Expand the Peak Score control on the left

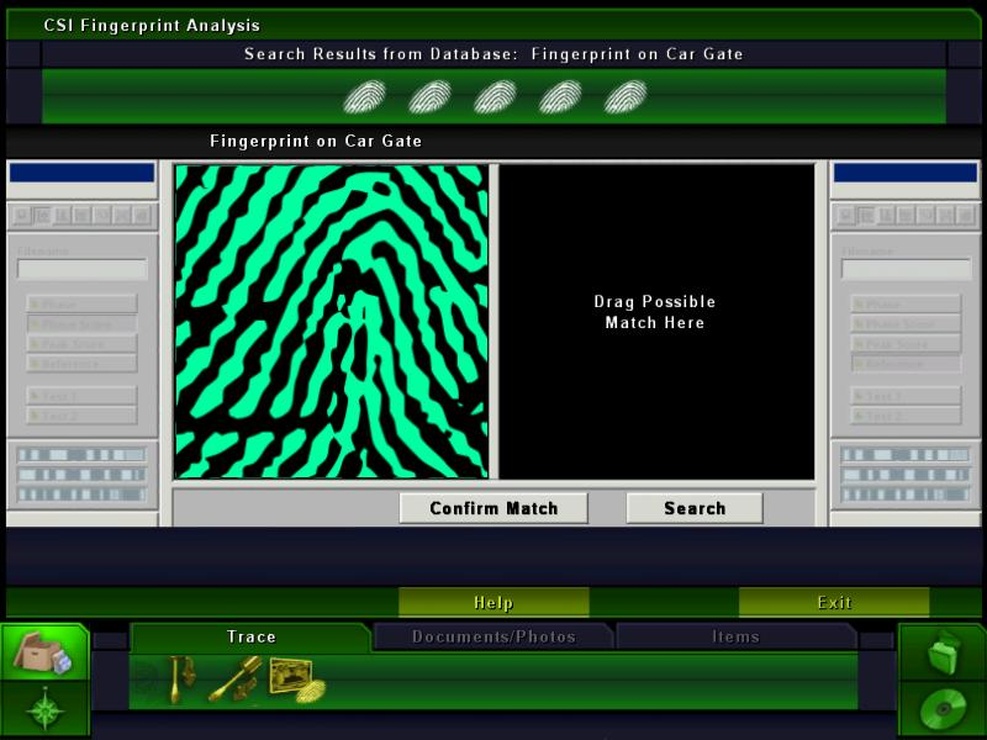pyautogui.click(x=80, y=344)
